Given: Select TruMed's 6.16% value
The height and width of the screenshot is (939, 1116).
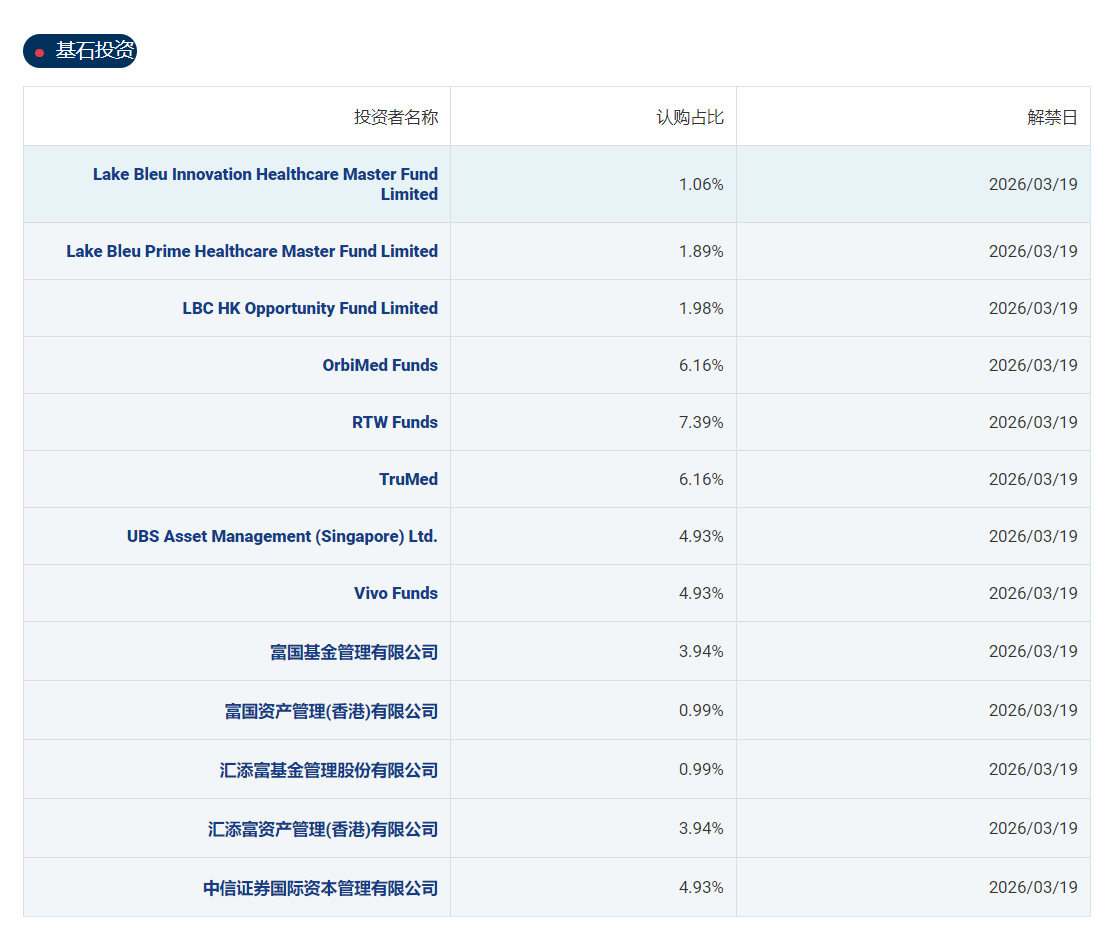Looking at the screenshot, I should click(x=701, y=479).
